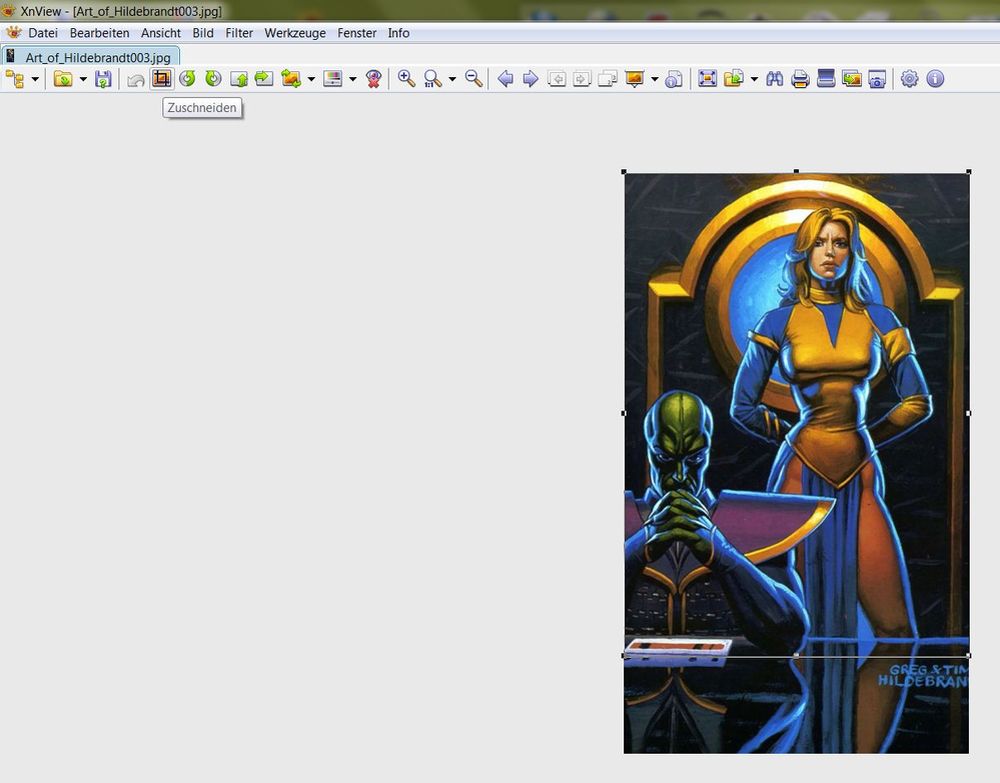
Task: Click the displayed Hildebrandt painting image
Action: [x=796, y=464]
